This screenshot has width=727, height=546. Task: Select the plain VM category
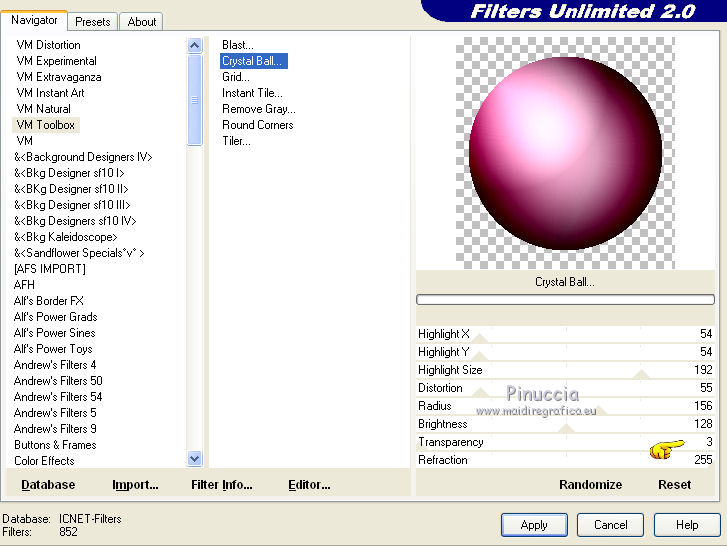tap(25, 141)
